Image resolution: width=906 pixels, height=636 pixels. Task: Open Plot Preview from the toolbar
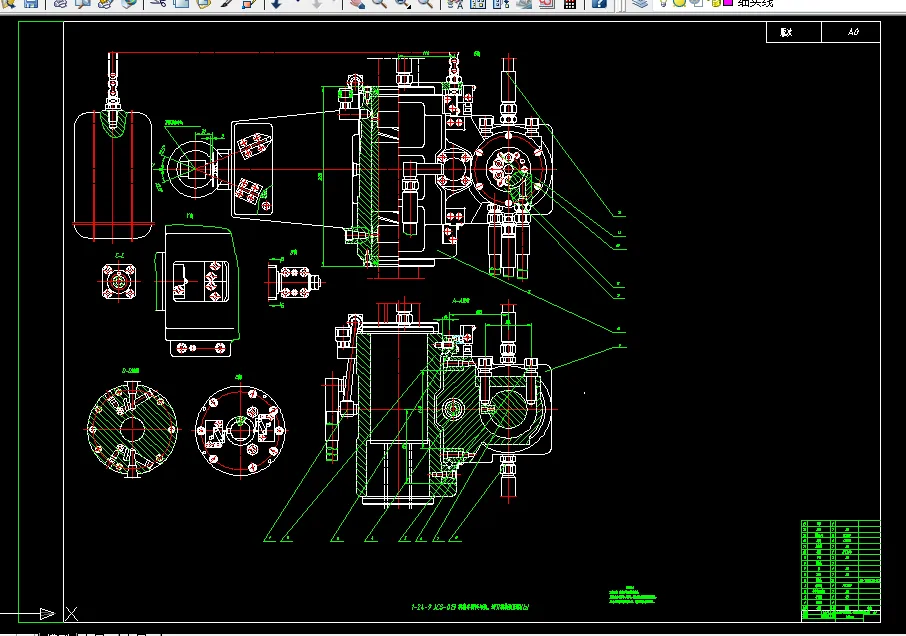point(83,3)
